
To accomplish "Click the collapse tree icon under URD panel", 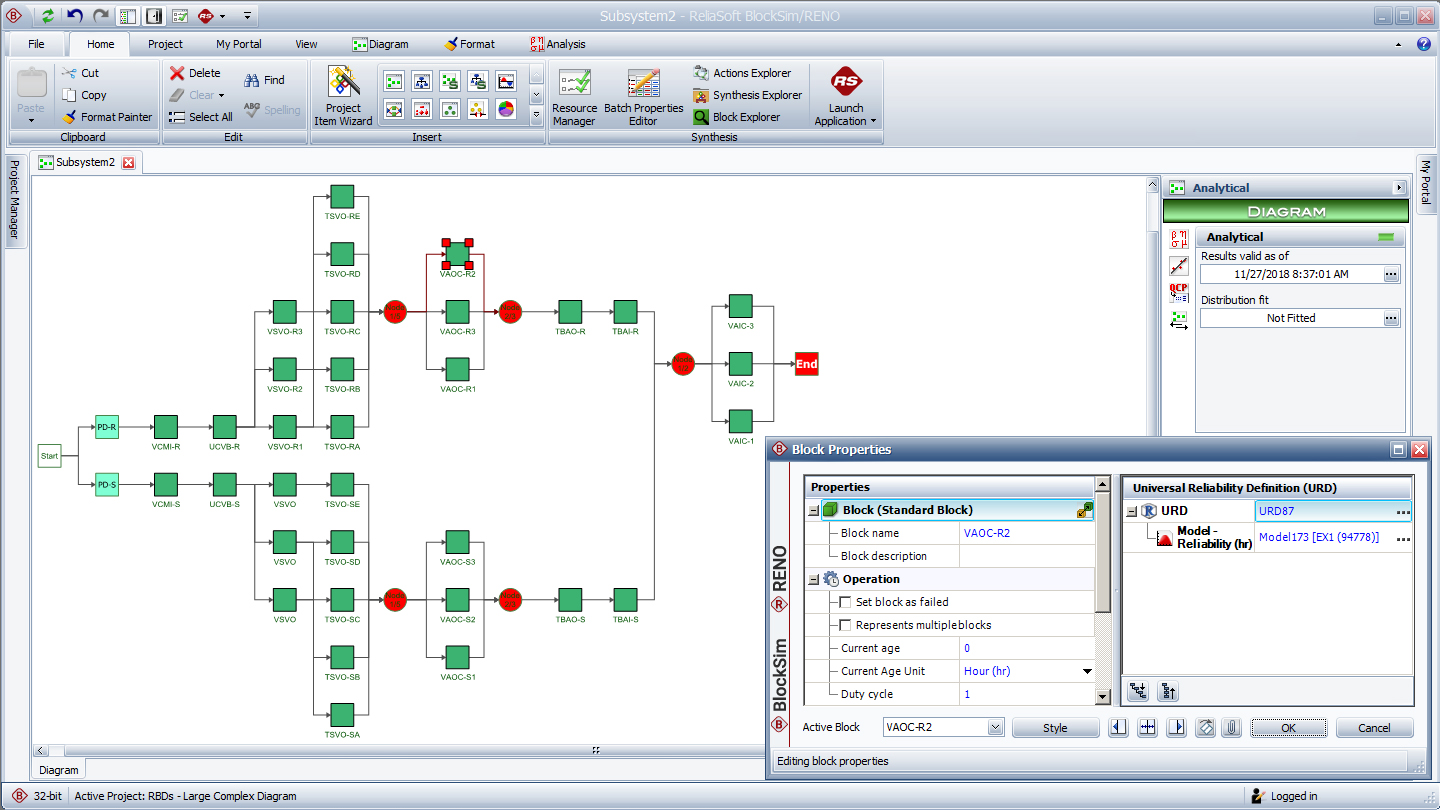I will (1168, 691).
